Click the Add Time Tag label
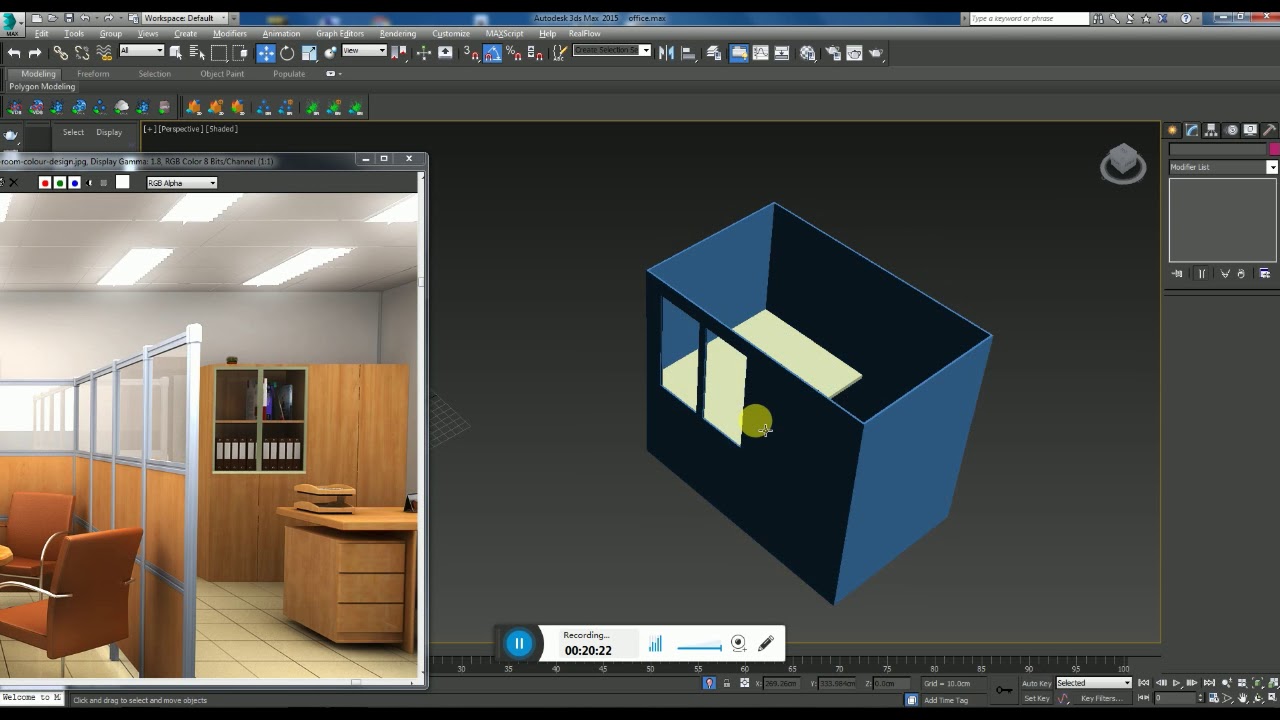This screenshot has width=1280, height=720. click(x=946, y=700)
